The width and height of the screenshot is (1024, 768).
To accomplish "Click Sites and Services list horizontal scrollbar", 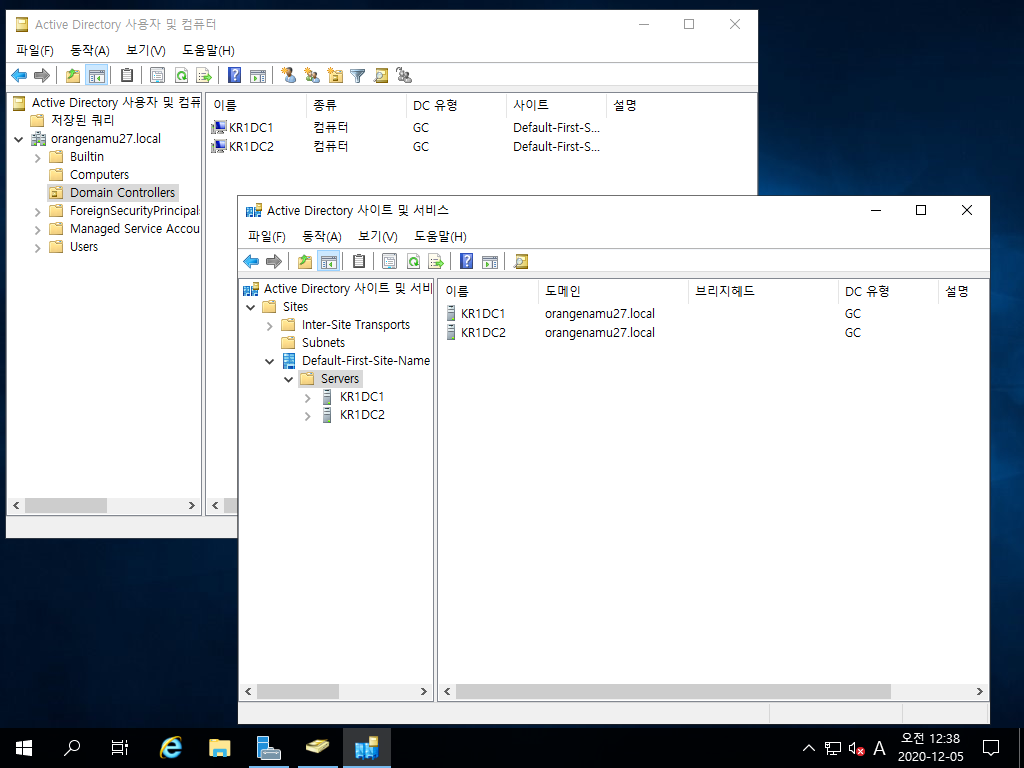I will point(673,691).
